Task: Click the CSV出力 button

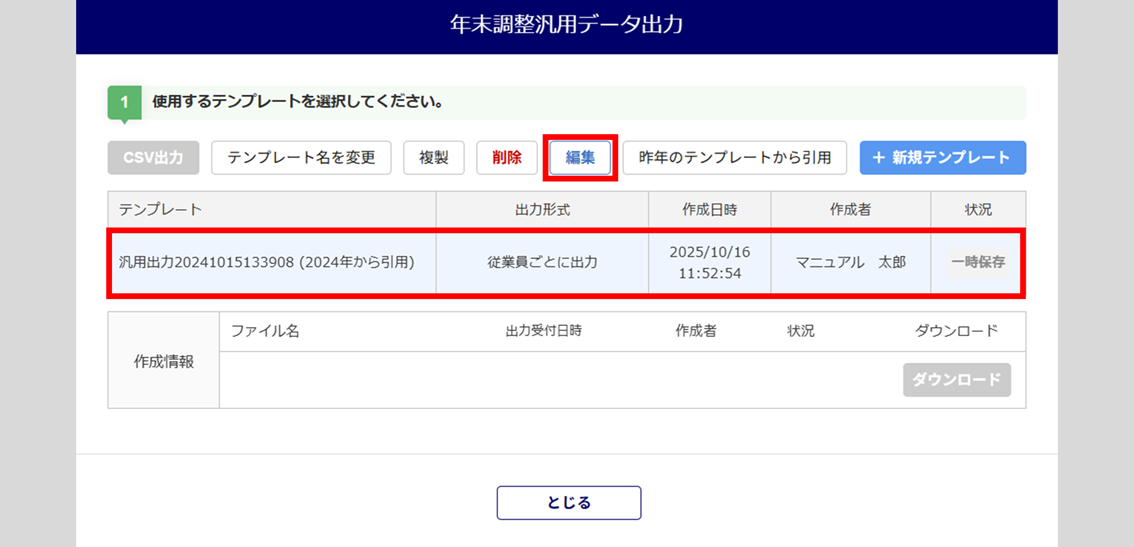Action: point(153,158)
